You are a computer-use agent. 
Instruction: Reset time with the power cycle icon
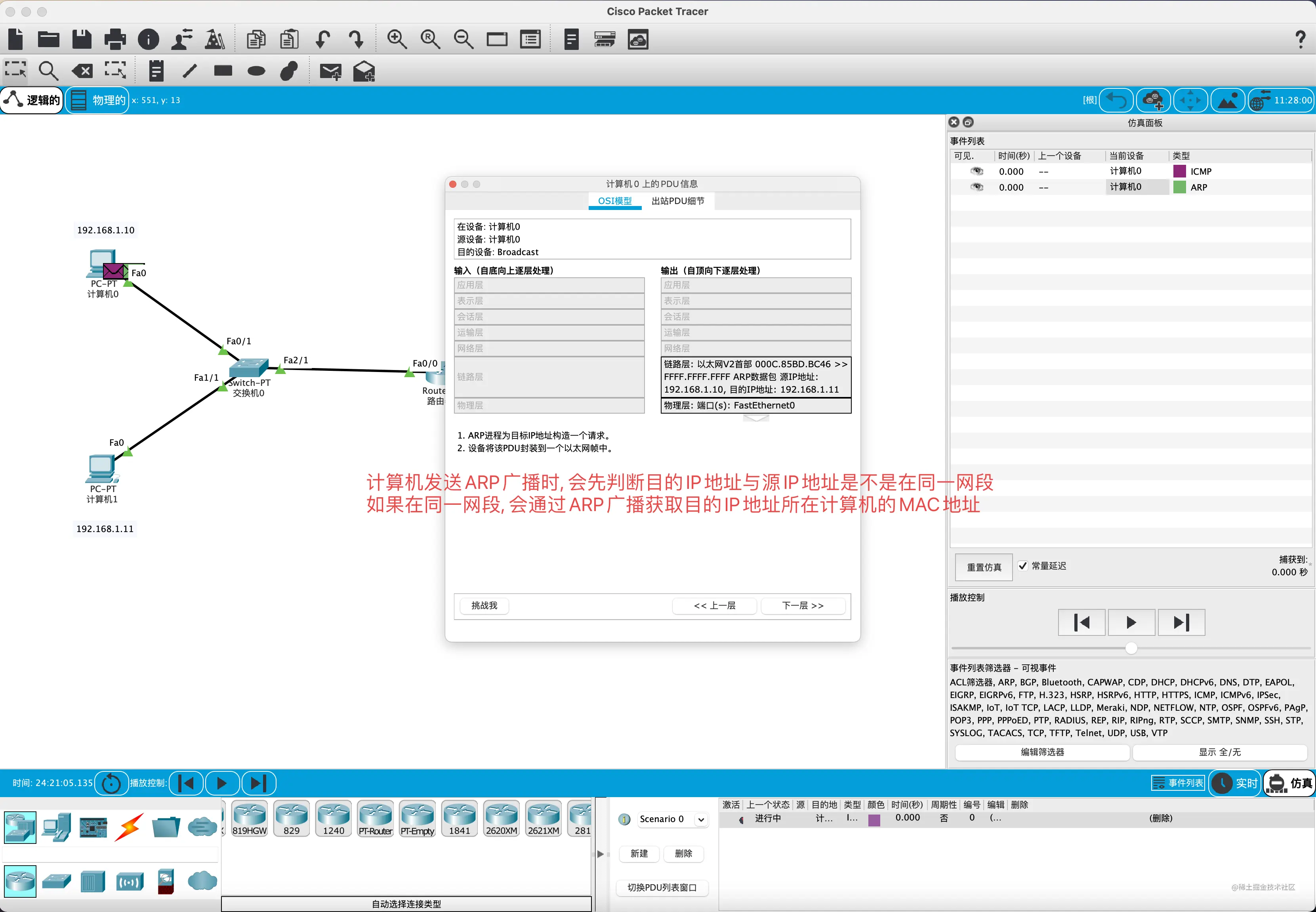[x=111, y=783]
